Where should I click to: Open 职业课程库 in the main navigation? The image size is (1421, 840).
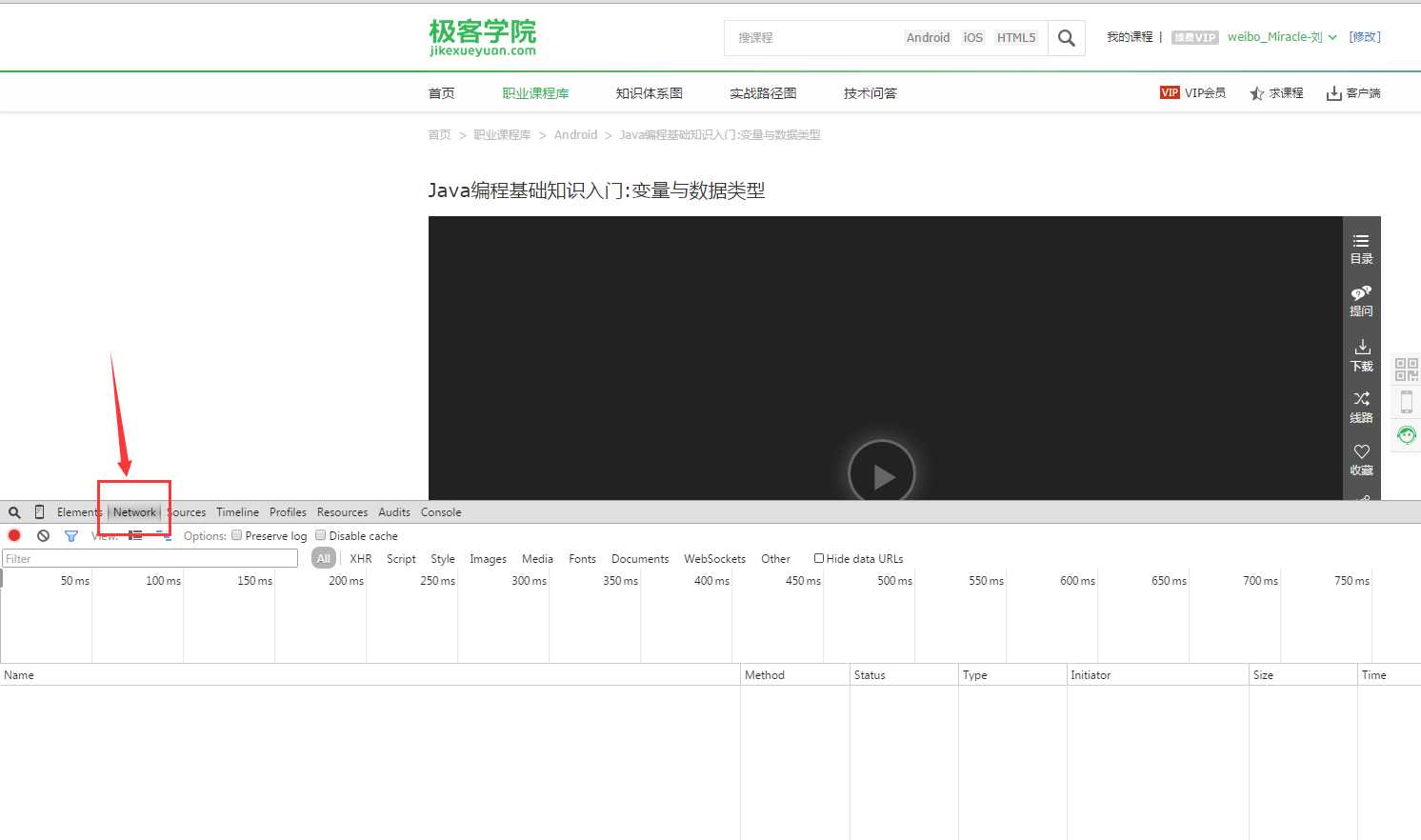point(535,93)
